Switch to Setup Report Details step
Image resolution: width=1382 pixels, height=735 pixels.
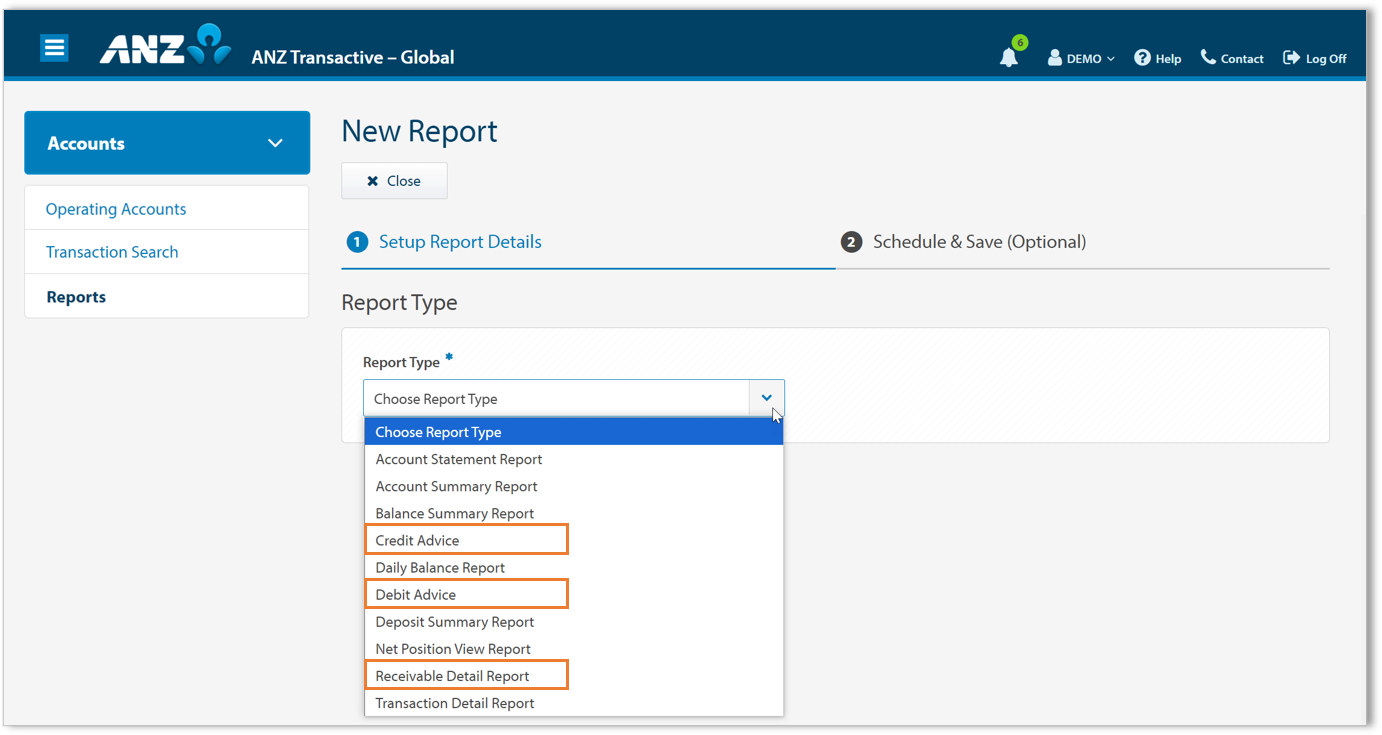(459, 242)
